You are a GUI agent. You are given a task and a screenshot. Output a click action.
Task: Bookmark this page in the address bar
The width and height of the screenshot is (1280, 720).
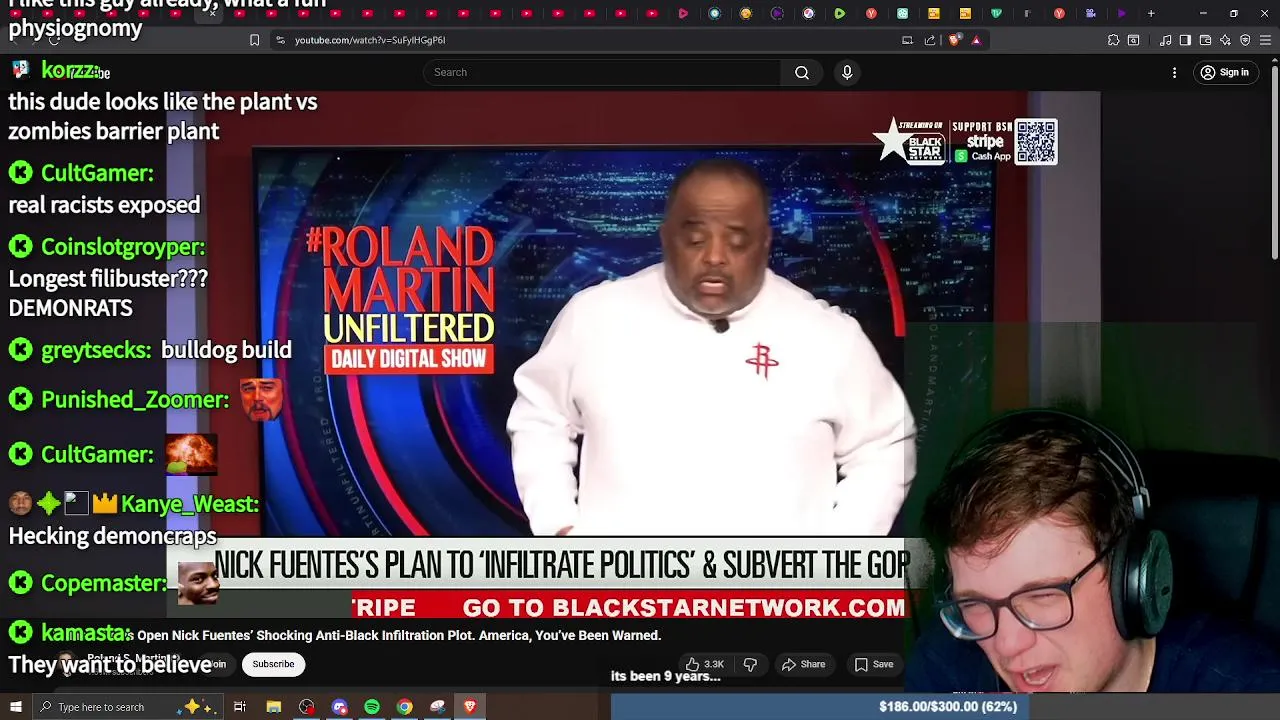tap(254, 40)
